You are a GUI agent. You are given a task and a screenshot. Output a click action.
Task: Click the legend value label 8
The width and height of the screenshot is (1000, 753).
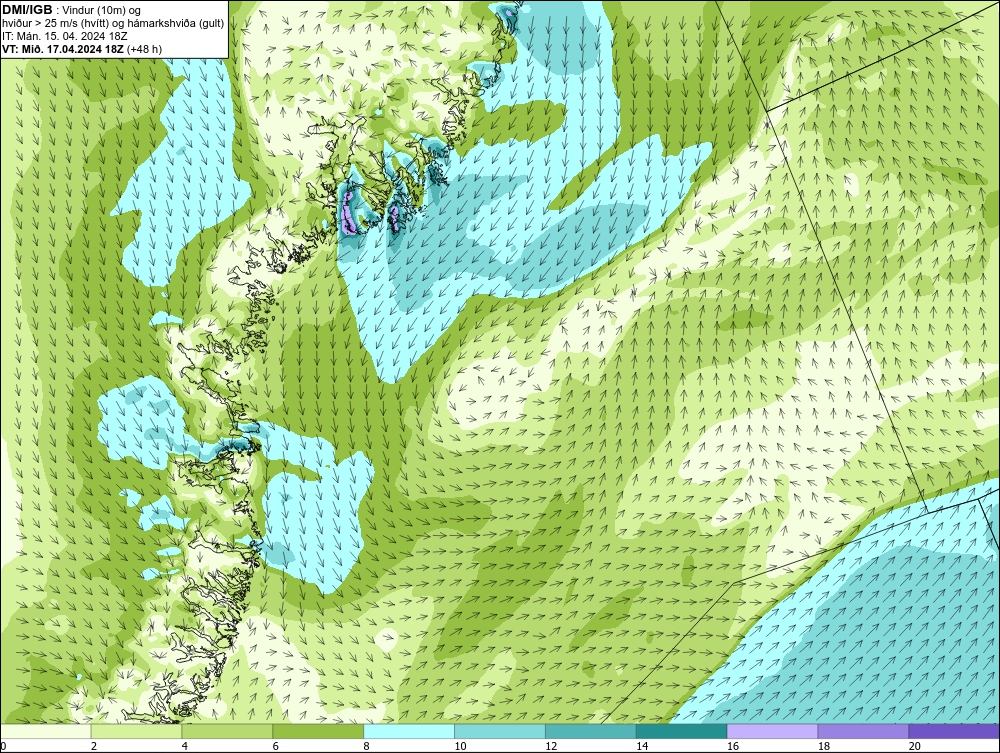(366, 746)
